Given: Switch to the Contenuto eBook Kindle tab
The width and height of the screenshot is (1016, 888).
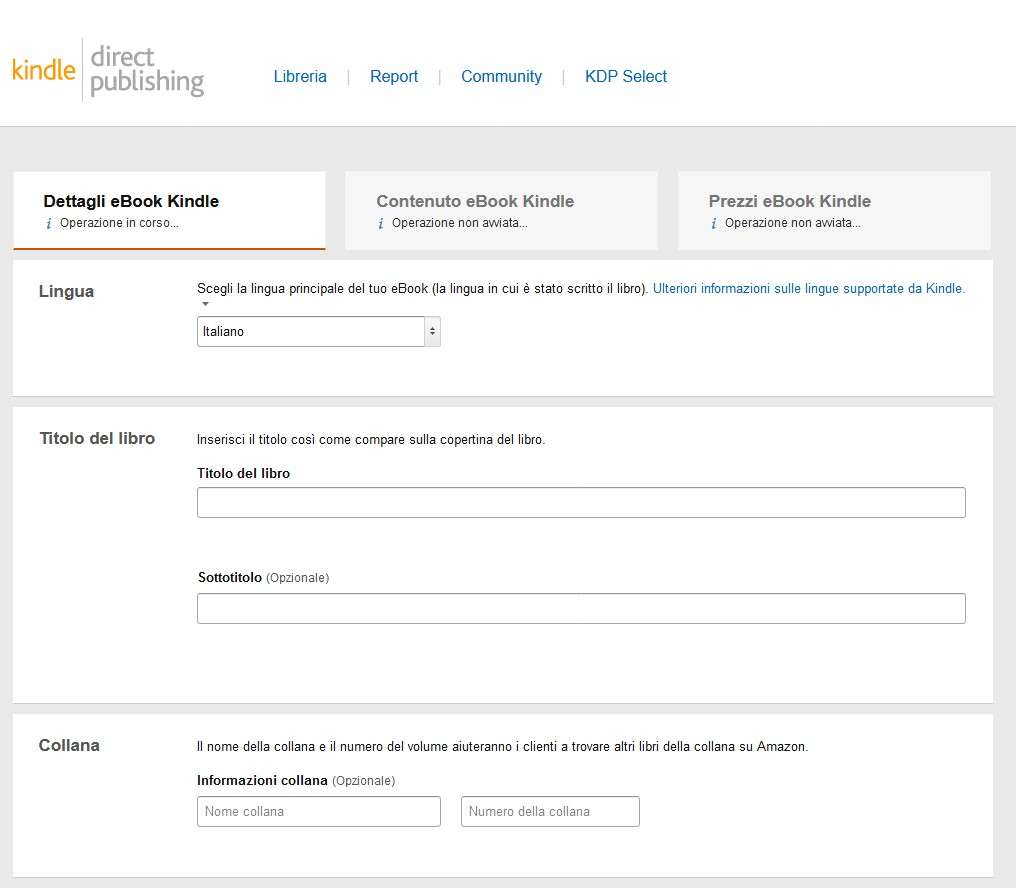Looking at the screenshot, I should point(475,201).
